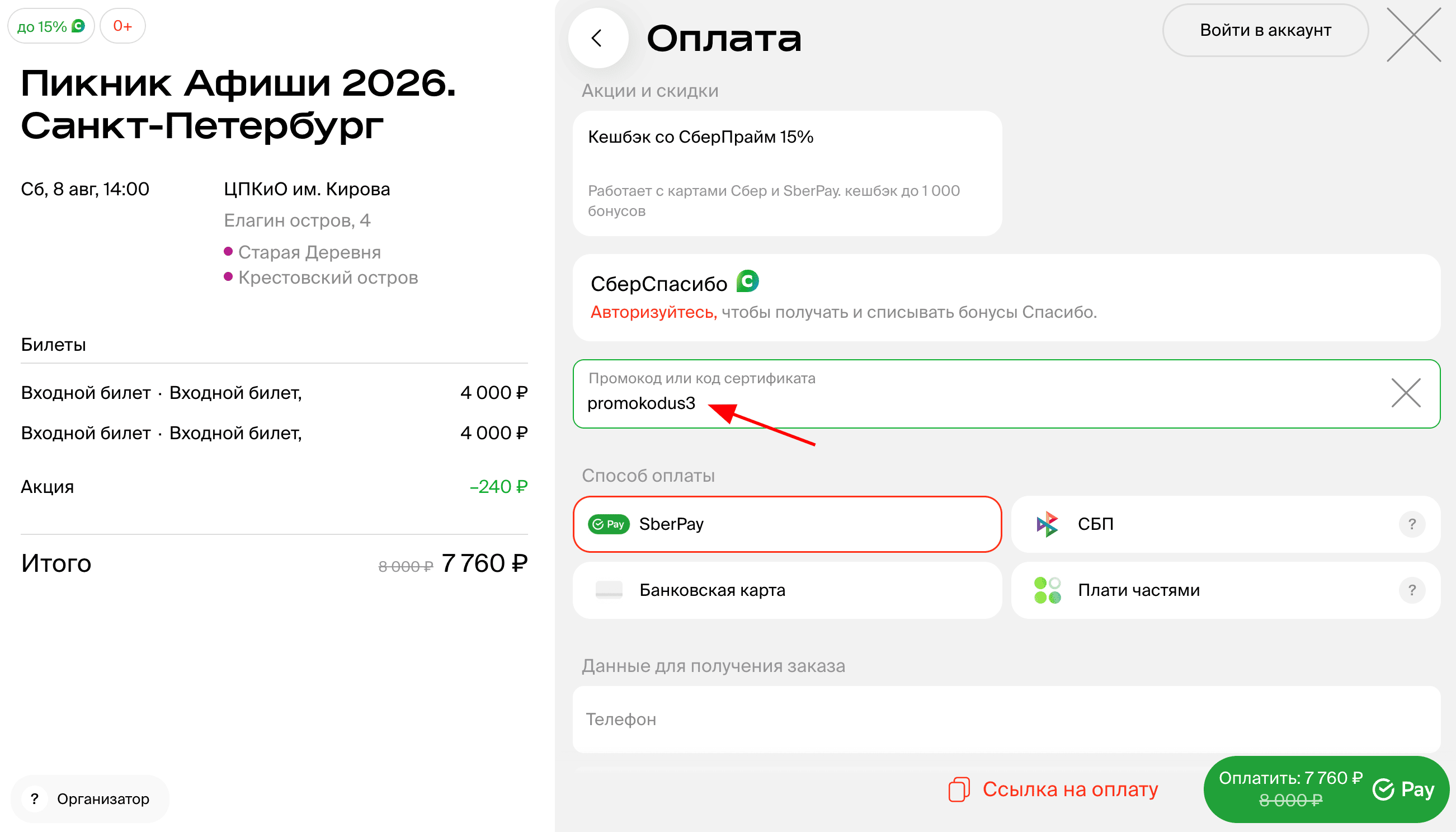Click the copy icon beside Ссылка на оплату
The height and width of the screenshot is (832, 1456).
pyautogui.click(x=960, y=788)
